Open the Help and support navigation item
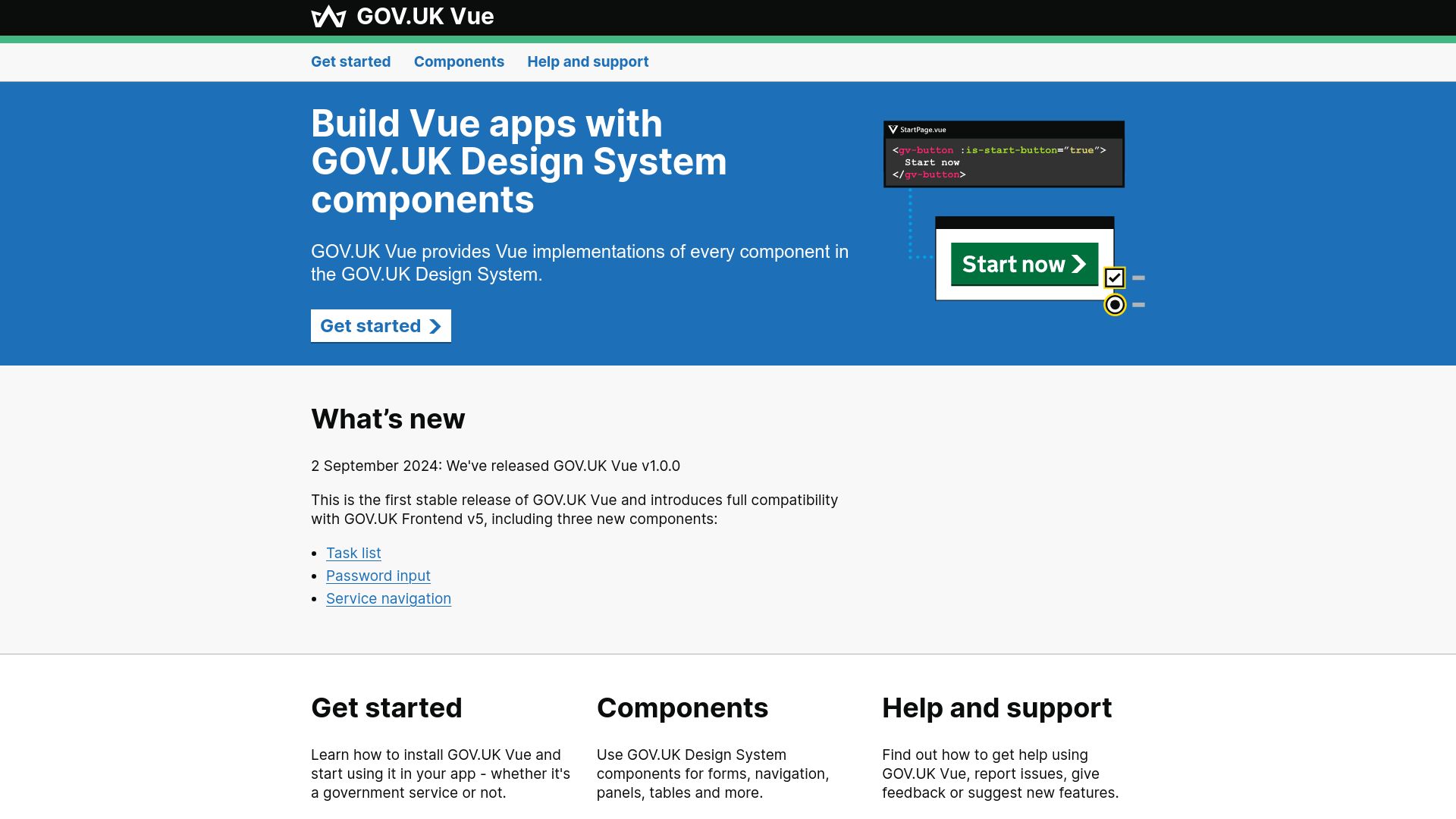The image size is (1456, 819). (x=588, y=61)
